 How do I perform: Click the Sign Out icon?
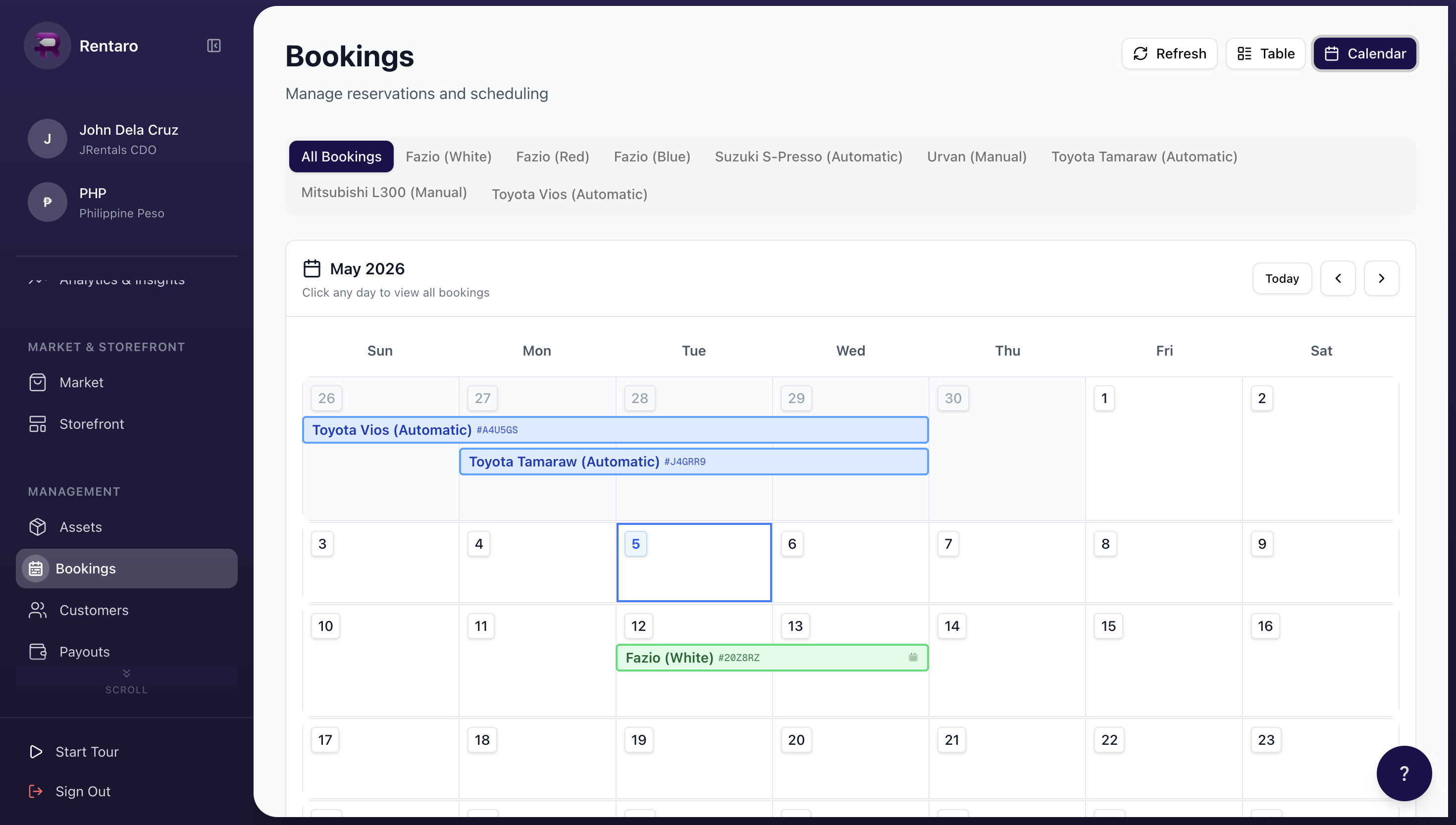coord(36,791)
